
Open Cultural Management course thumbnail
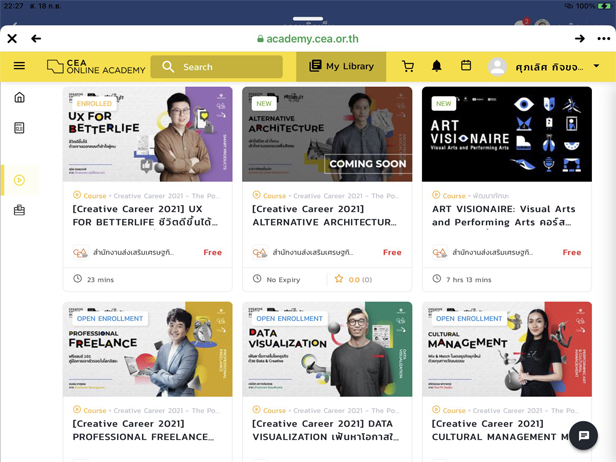coord(507,349)
